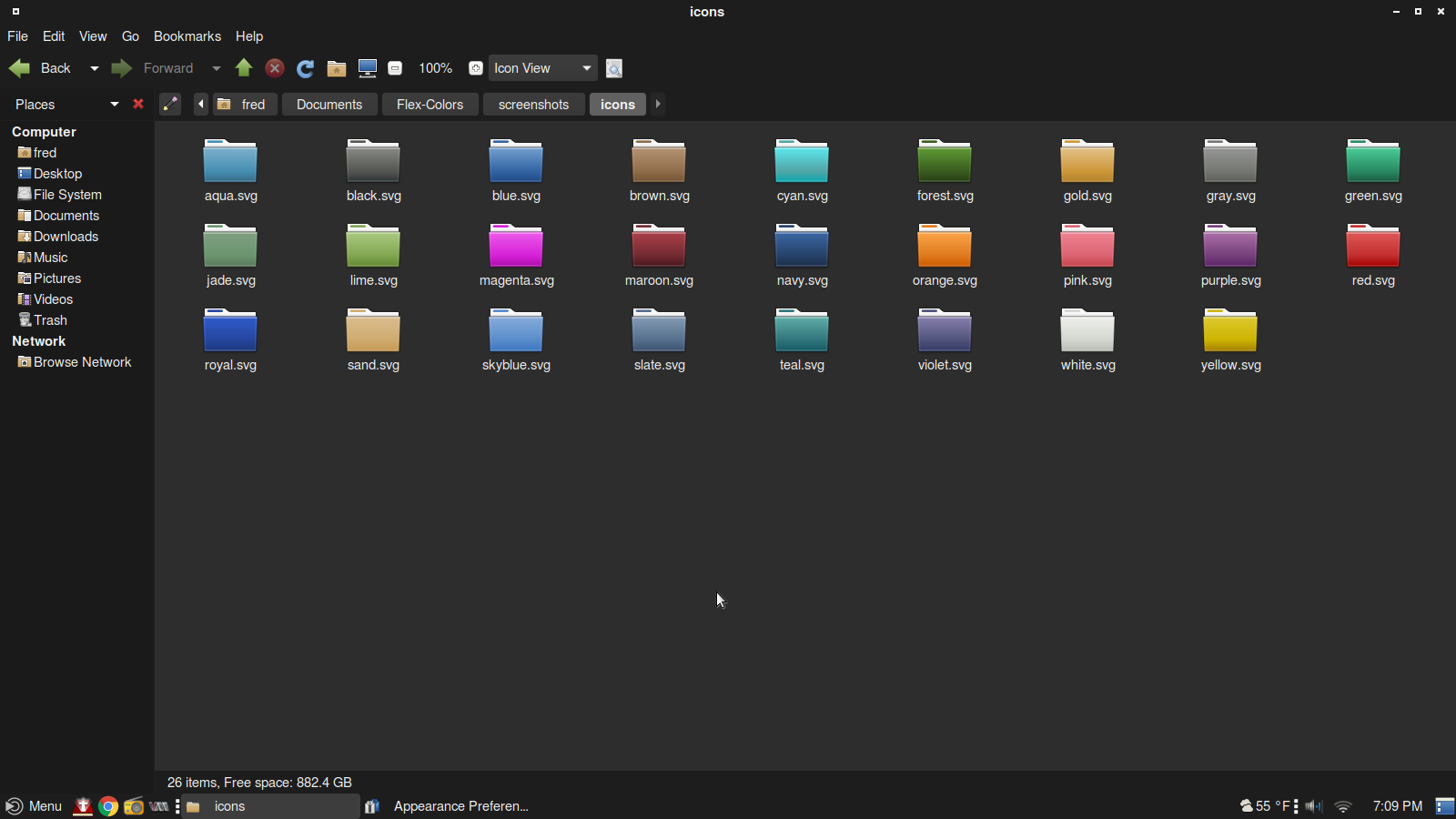1456x819 pixels.
Task: Open the Home folder toolbar icon
Action: 337,68
